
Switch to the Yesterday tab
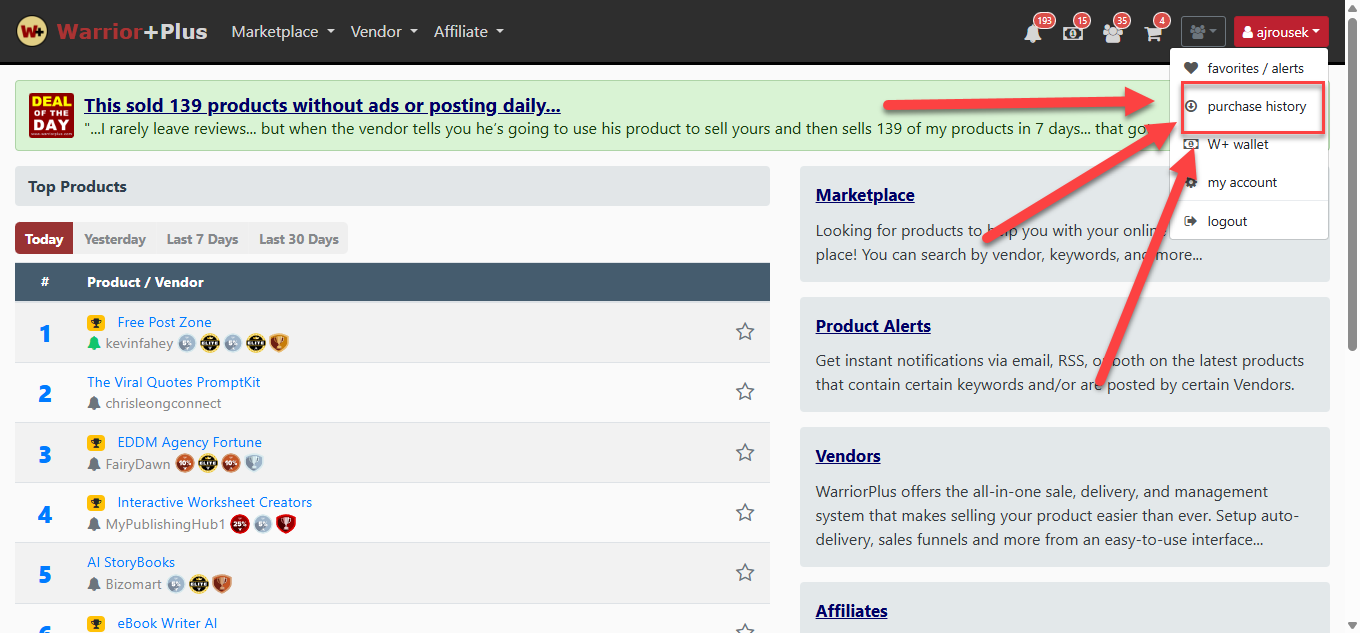(x=115, y=239)
